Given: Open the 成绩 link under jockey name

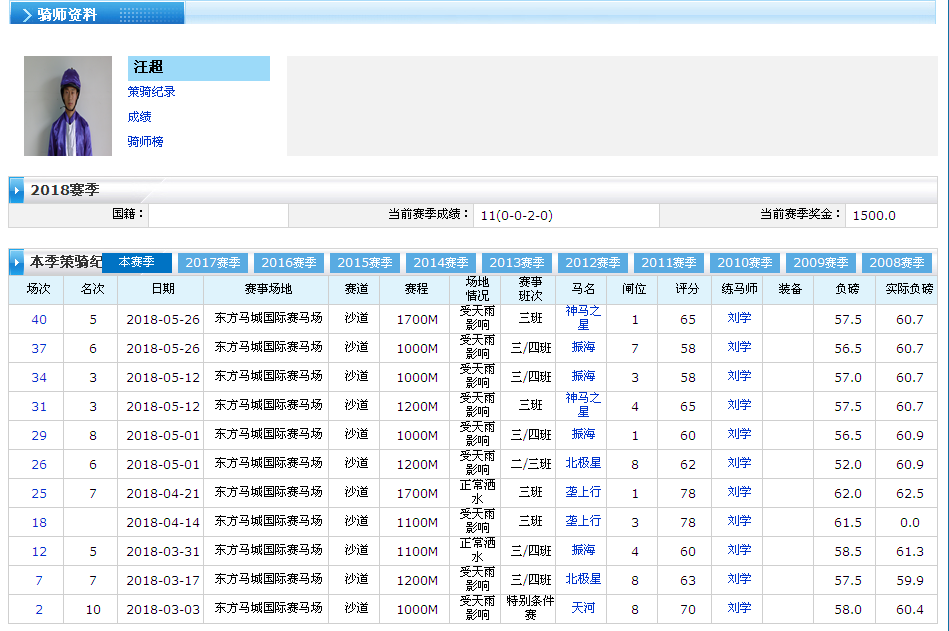Looking at the screenshot, I should click(140, 117).
